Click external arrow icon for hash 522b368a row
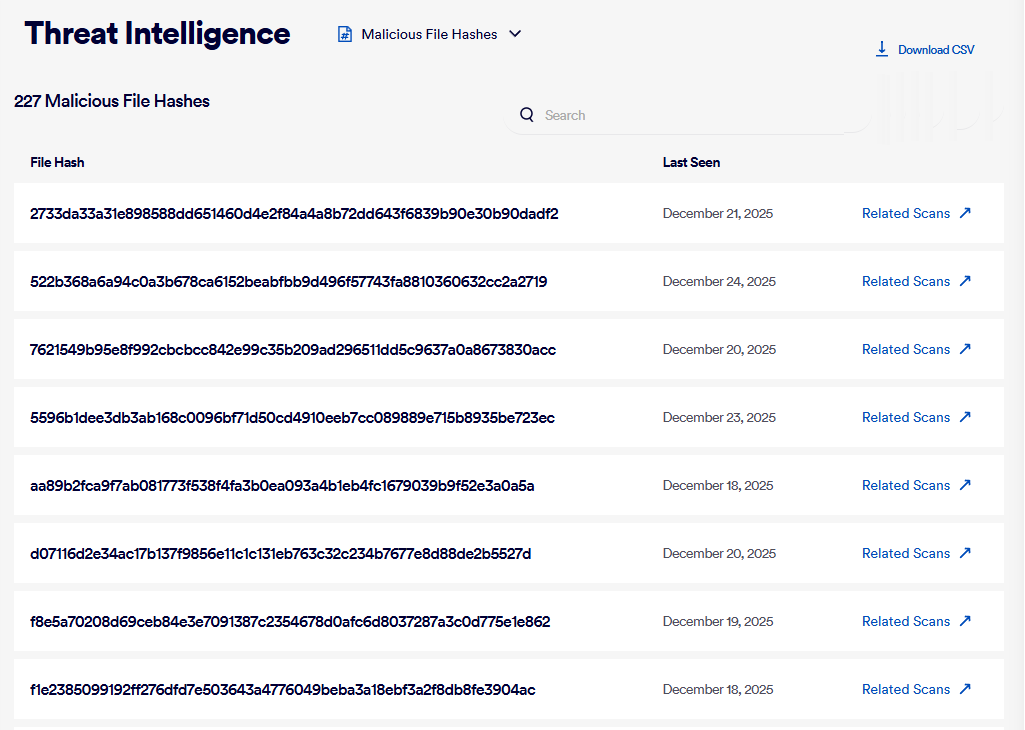The width and height of the screenshot is (1025, 730). [965, 281]
